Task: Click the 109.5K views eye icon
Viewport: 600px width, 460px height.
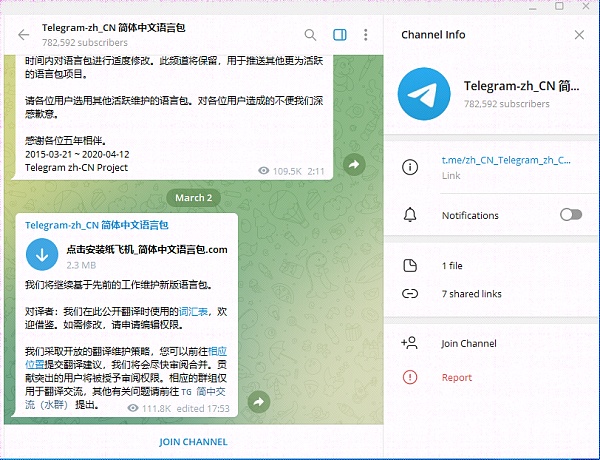Action: coord(264,171)
